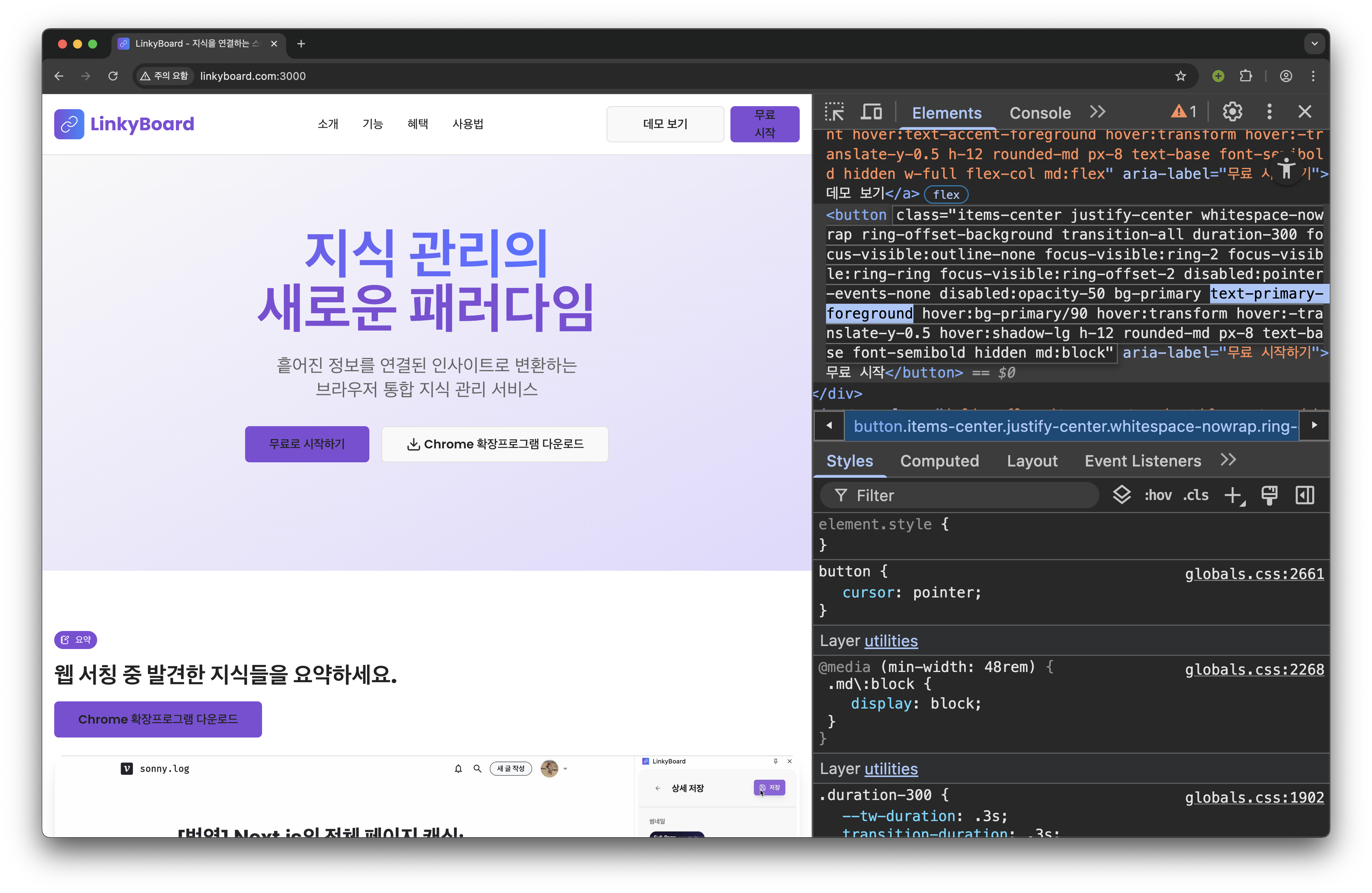Image resolution: width=1372 pixels, height=893 pixels.
Task: Bookmark this page with star icon
Action: tap(1180, 76)
